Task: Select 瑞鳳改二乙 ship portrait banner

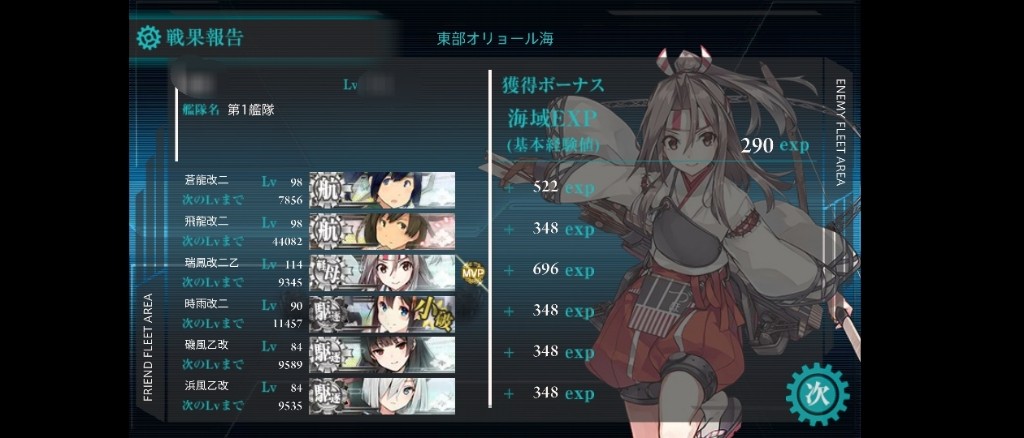Action: pos(382,272)
